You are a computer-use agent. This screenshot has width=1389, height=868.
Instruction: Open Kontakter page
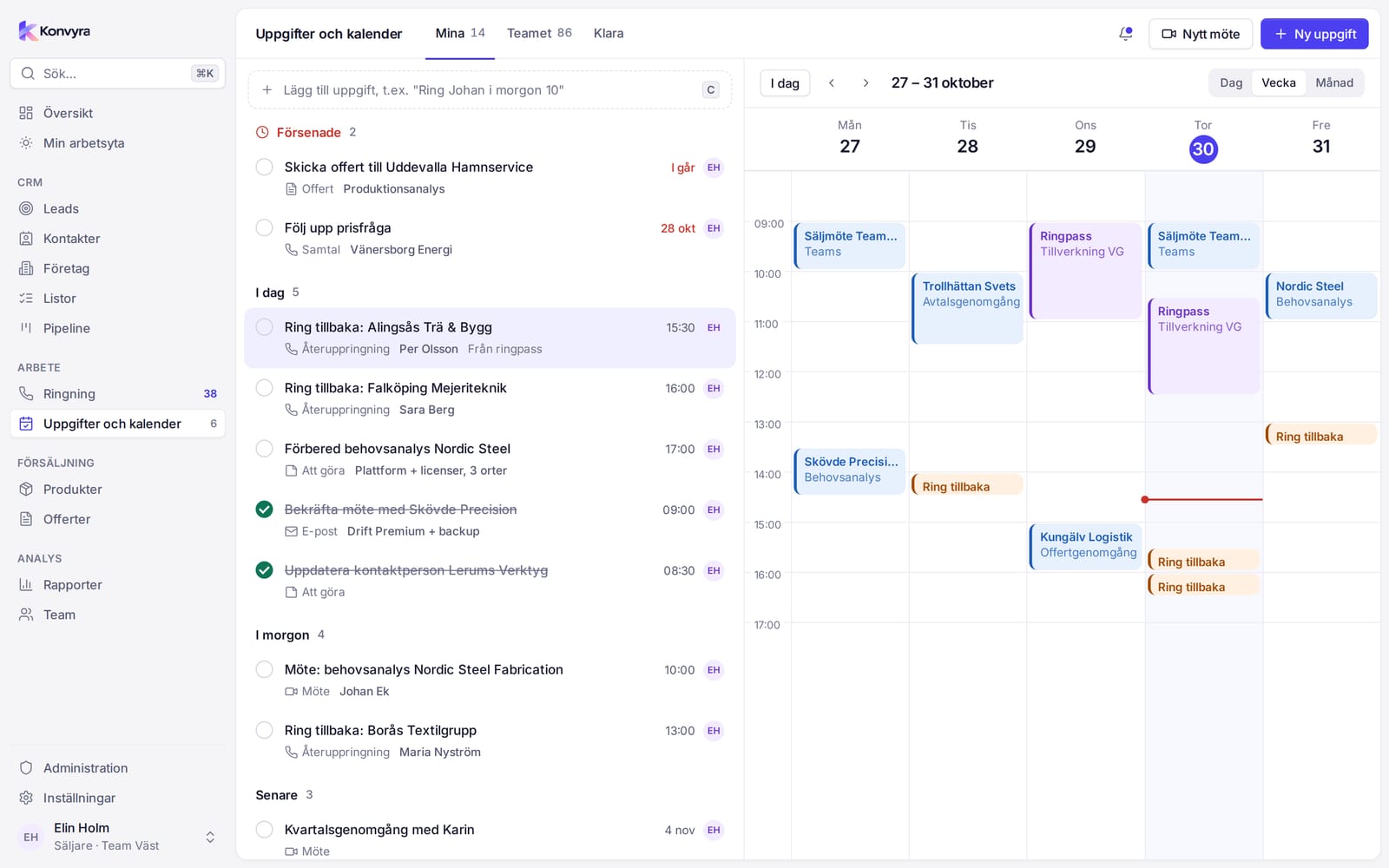(x=117, y=239)
